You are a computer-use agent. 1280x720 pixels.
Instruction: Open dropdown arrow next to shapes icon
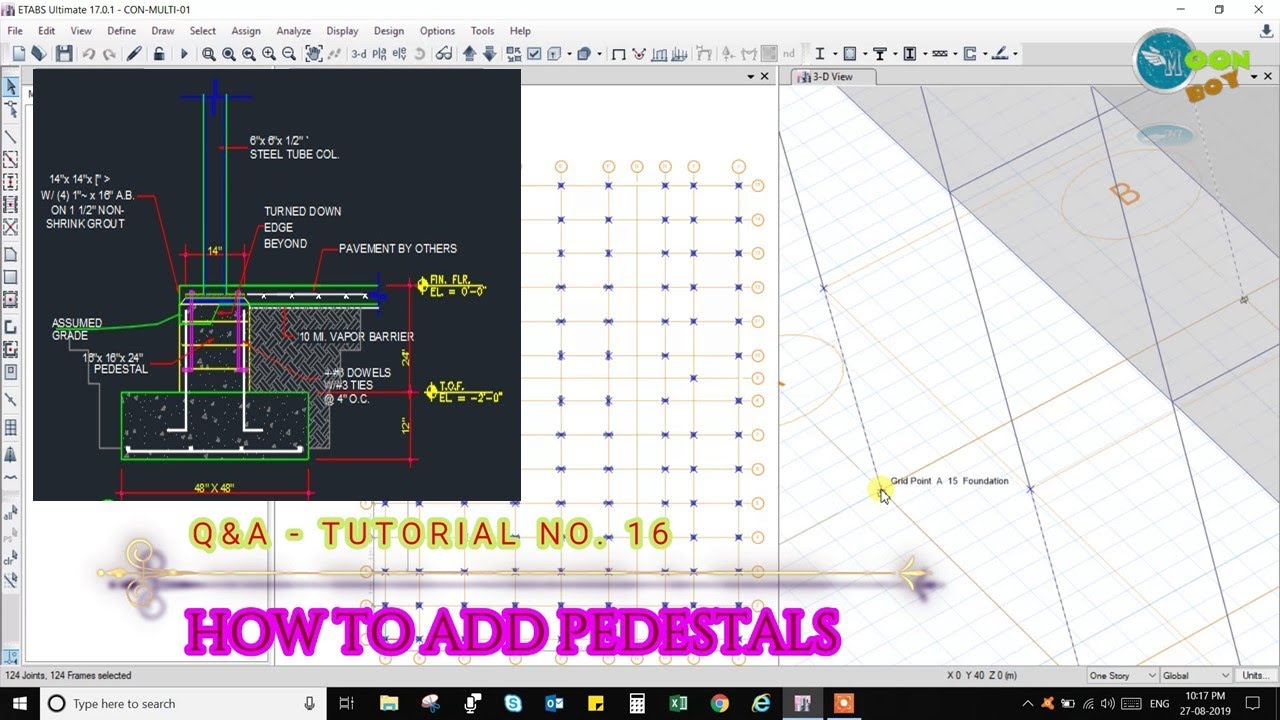(x=598, y=54)
